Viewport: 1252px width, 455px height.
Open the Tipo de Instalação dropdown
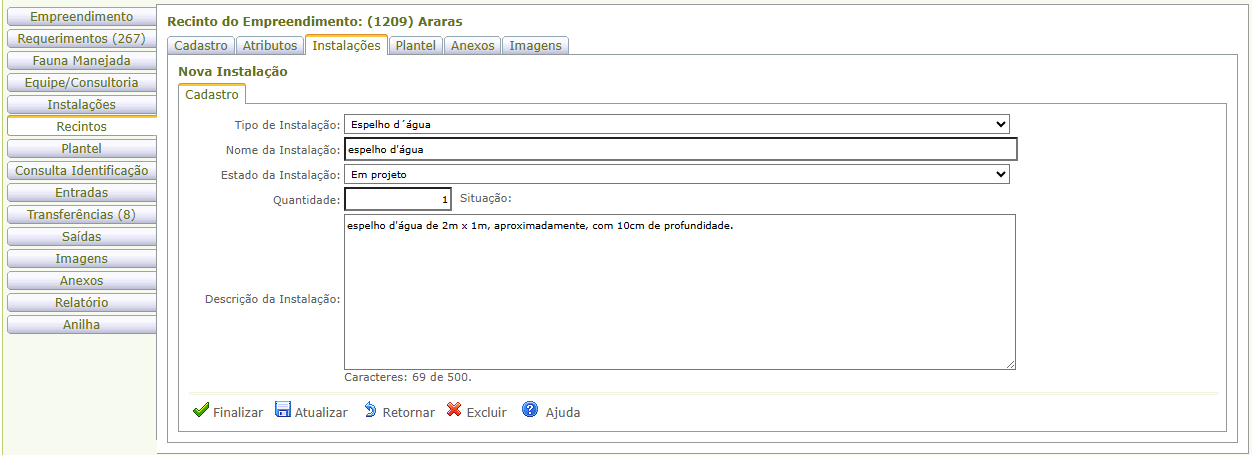click(x=676, y=124)
